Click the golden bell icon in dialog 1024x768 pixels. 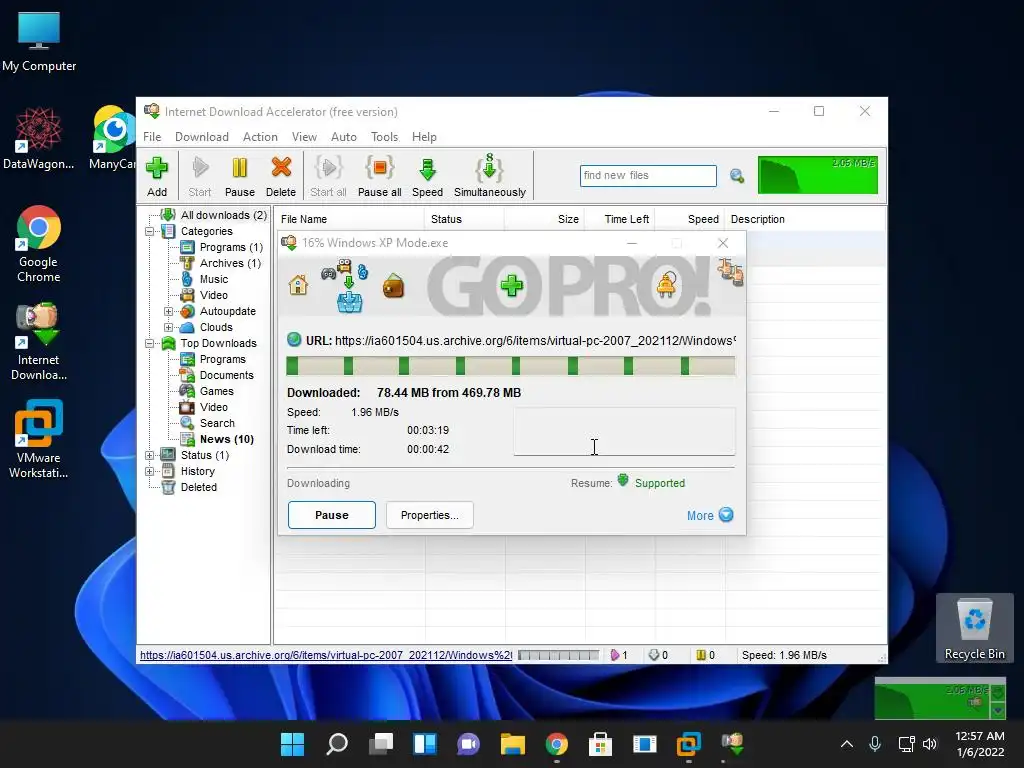[x=666, y=285]
